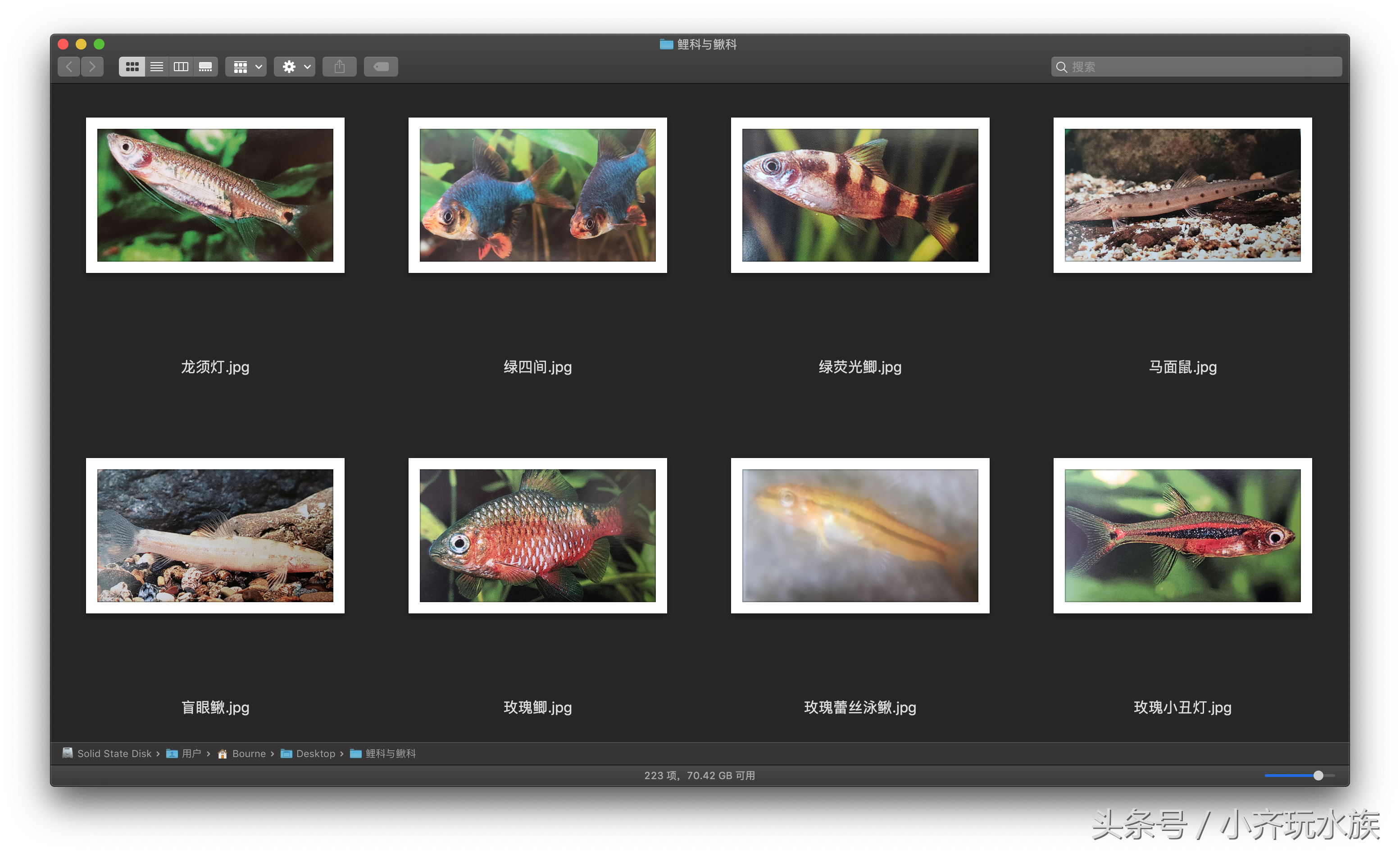Click Solid State Disk in path bar

tap(107, 753)
